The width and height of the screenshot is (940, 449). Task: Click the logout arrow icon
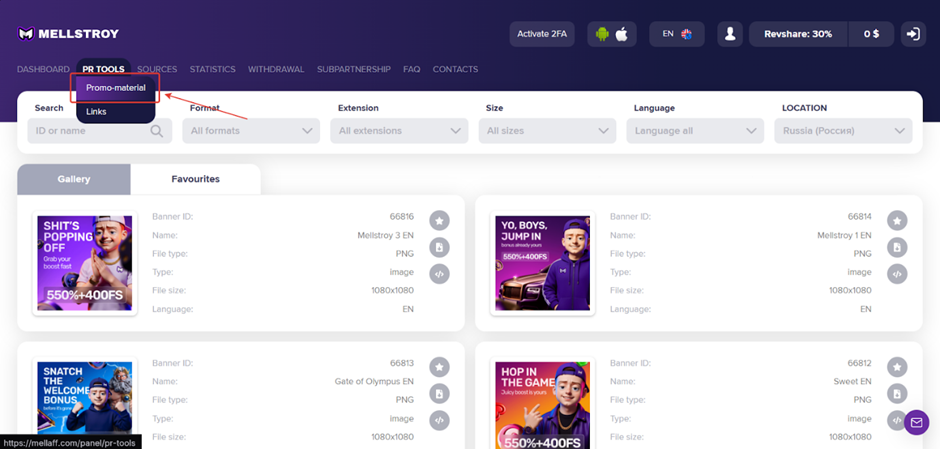coord(912,34)
